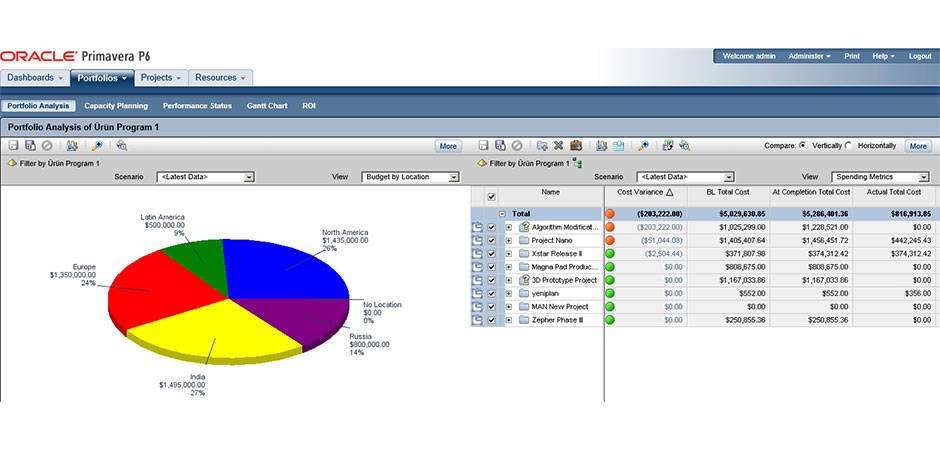The width and height of the screenshot is (940, 450).
Task: Click the magnifier search icon in right pane toolbar
Action: pyautogui.click(x=643, y=146)
